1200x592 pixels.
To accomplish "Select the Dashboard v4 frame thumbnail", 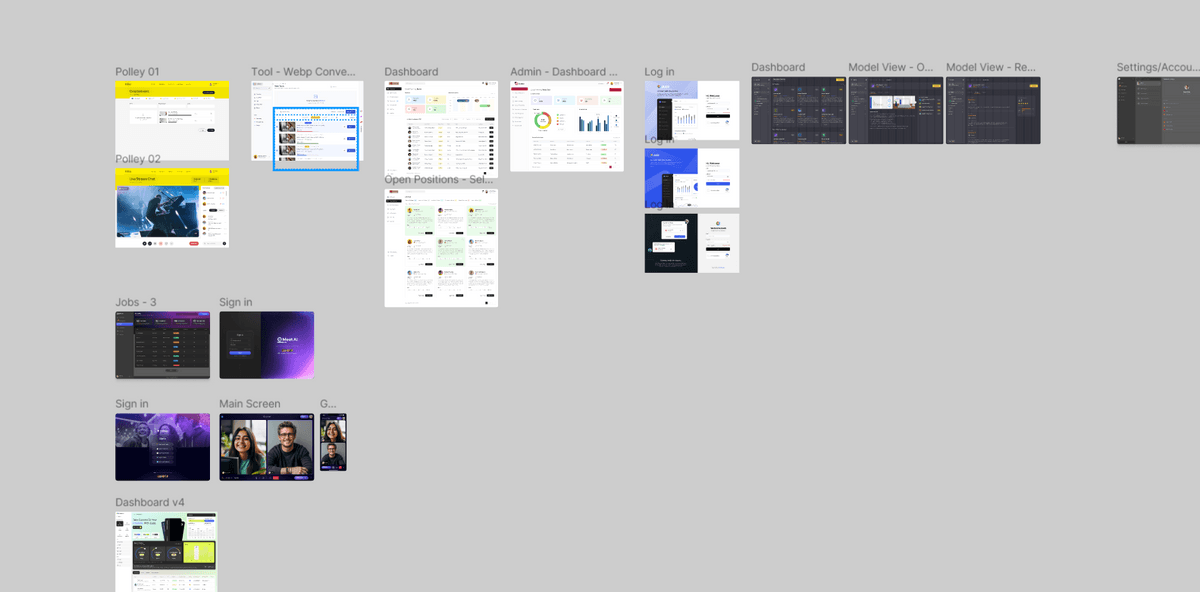I will click(166, 551).
